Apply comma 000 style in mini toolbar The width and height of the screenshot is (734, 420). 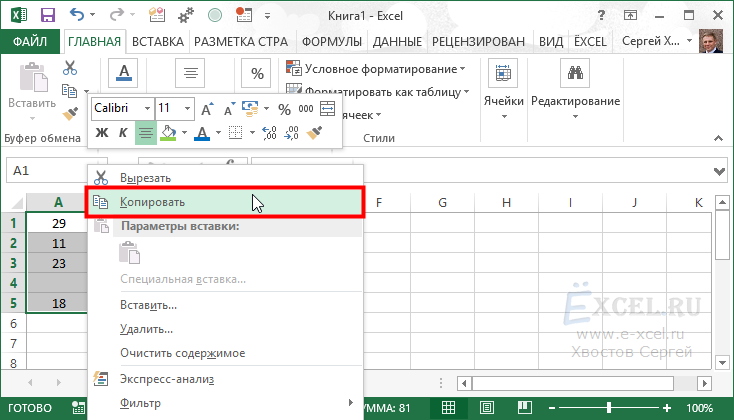point(306,109)
